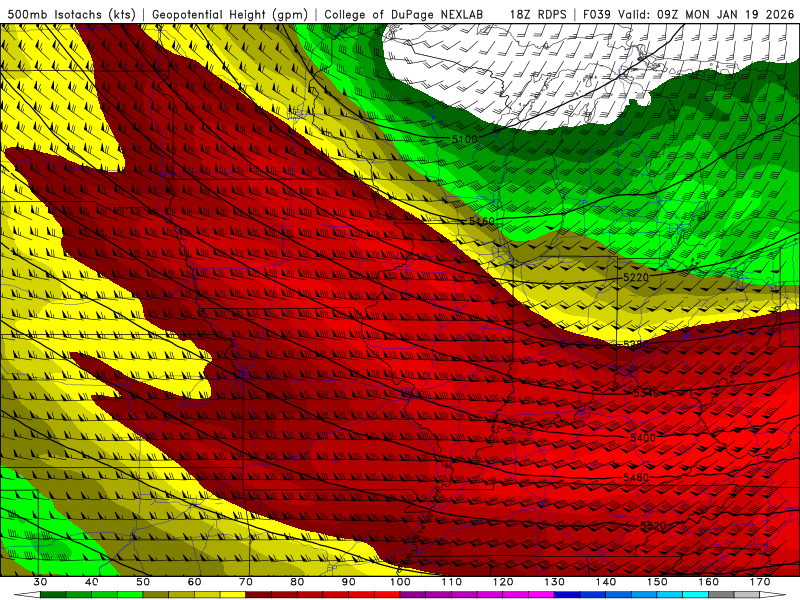Click the 160 value on the color scale
Screen dimensions: 800x600
coord(709,582)
